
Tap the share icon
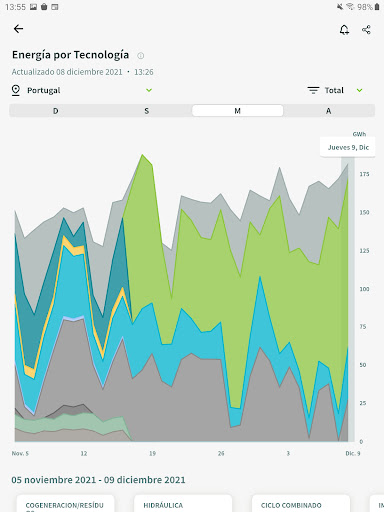pyautogui.click(x=366, y=30)
